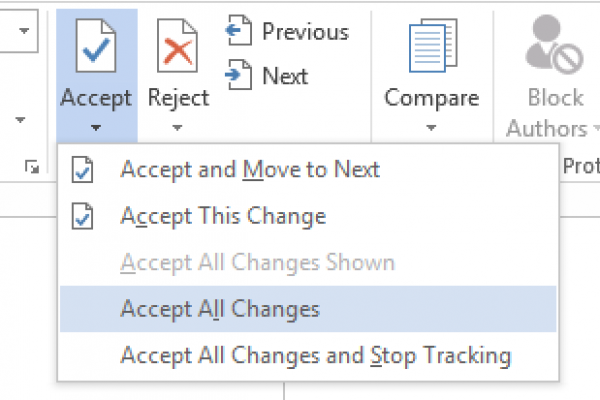Choose Accept All Changes and Stop Tracking
Viewport: 600px width, 400px height.
pos(315,355)
